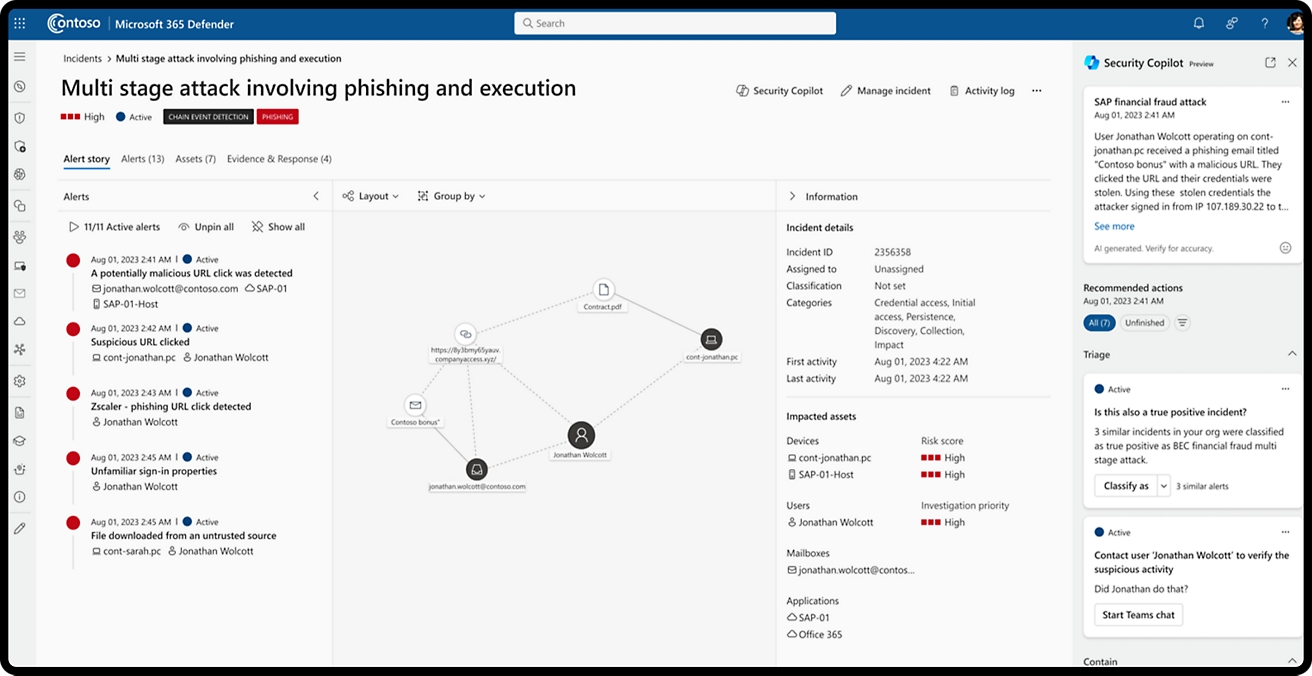1312x676 pixels.
Task: Open the learning hub graduation cap icon
Action: 19,440
